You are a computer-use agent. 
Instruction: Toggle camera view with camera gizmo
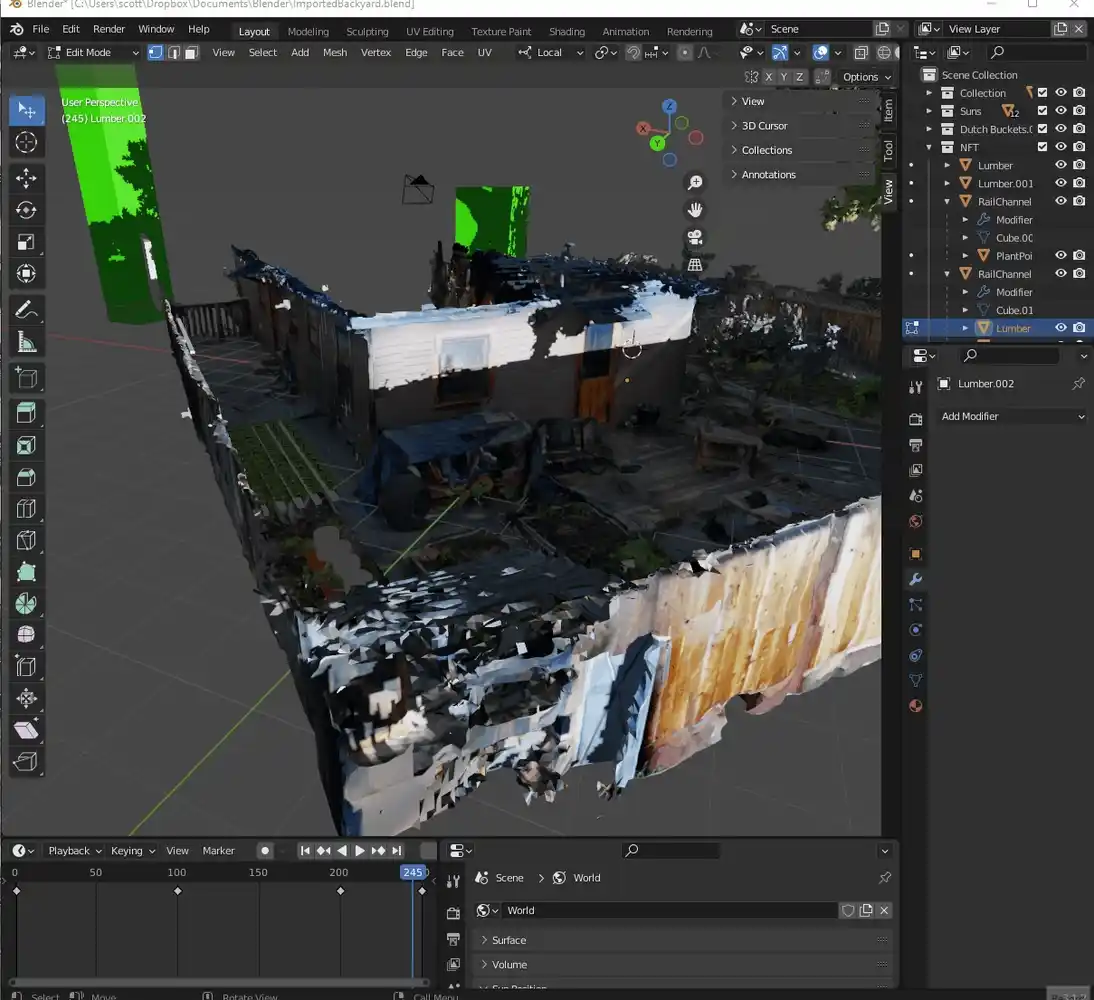[x=695, y=238]
